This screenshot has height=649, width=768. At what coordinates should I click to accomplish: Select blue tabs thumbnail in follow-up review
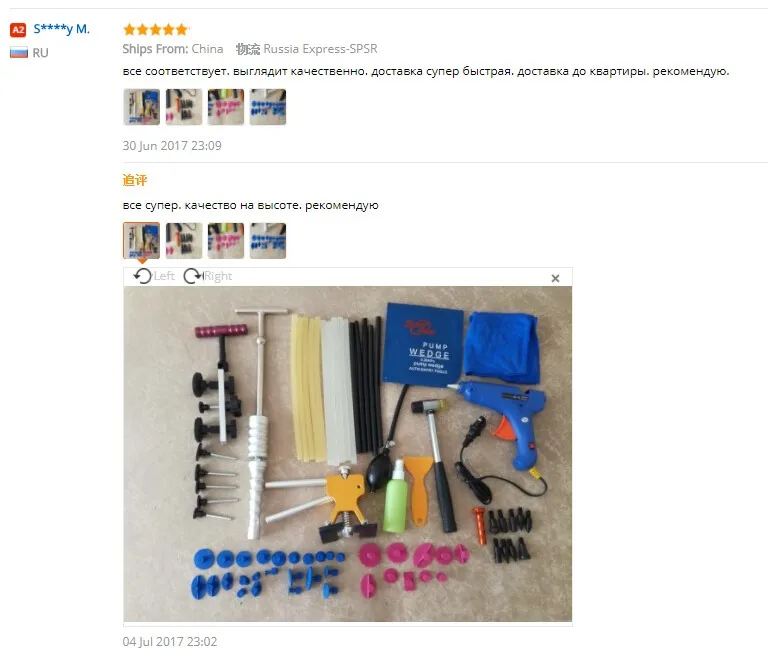pyautogui.click(x=268, y=240)
